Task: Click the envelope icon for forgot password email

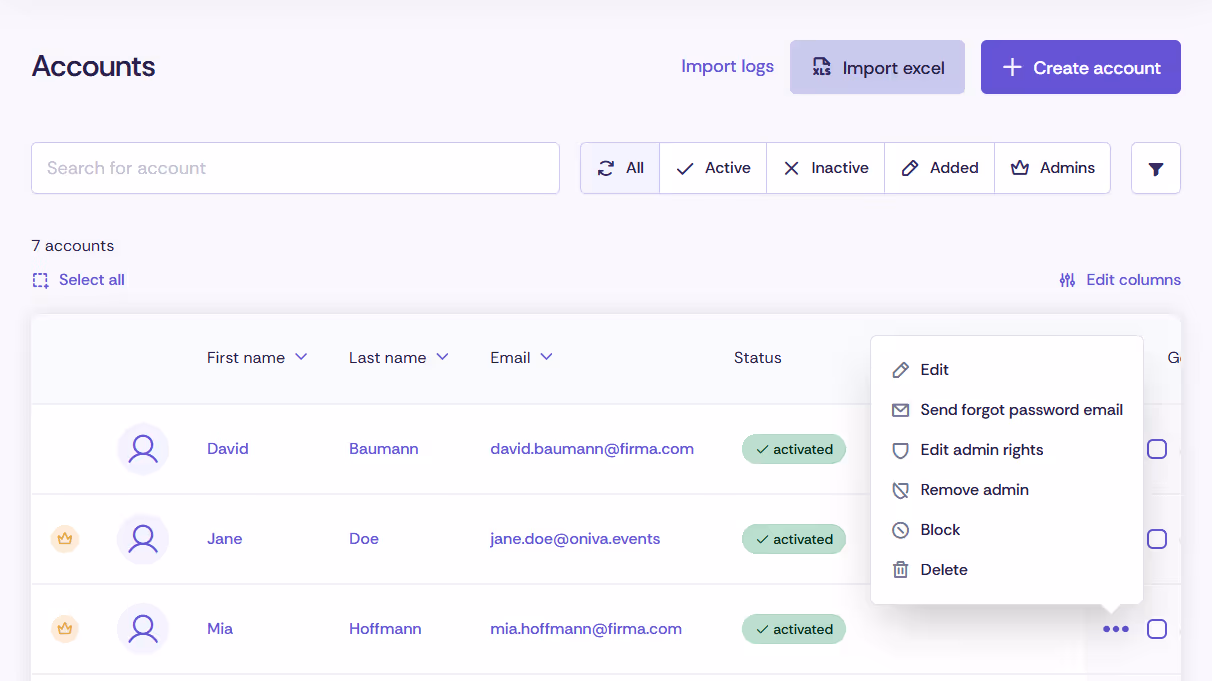Action: click(x=901, y=409)
